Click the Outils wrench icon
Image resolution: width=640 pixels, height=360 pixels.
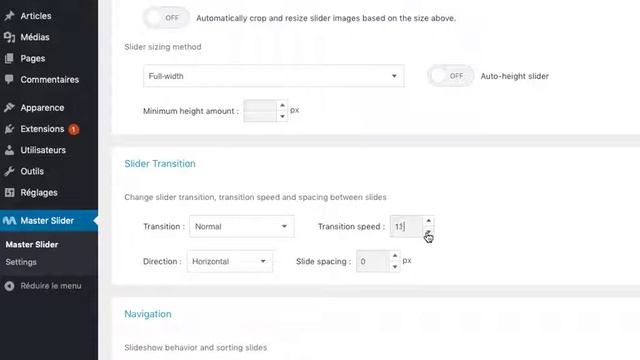(9, 171)
